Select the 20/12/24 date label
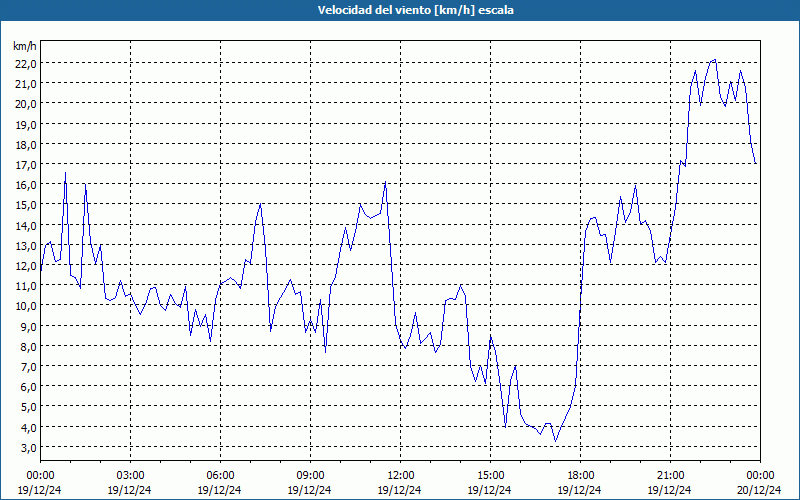This screenshot has height=500, width=800. (759, 490)
